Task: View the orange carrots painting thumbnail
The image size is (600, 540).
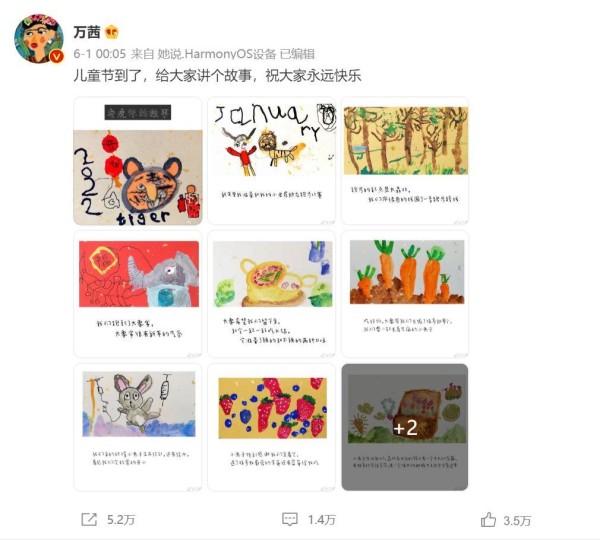Action: [405, 294]
